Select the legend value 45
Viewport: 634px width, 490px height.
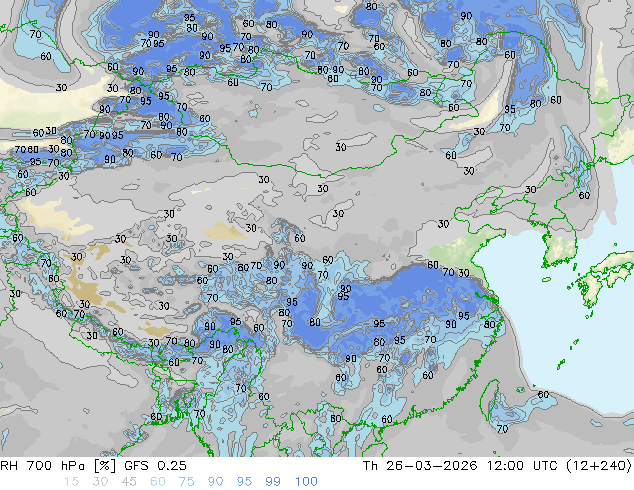coord(129,482)
